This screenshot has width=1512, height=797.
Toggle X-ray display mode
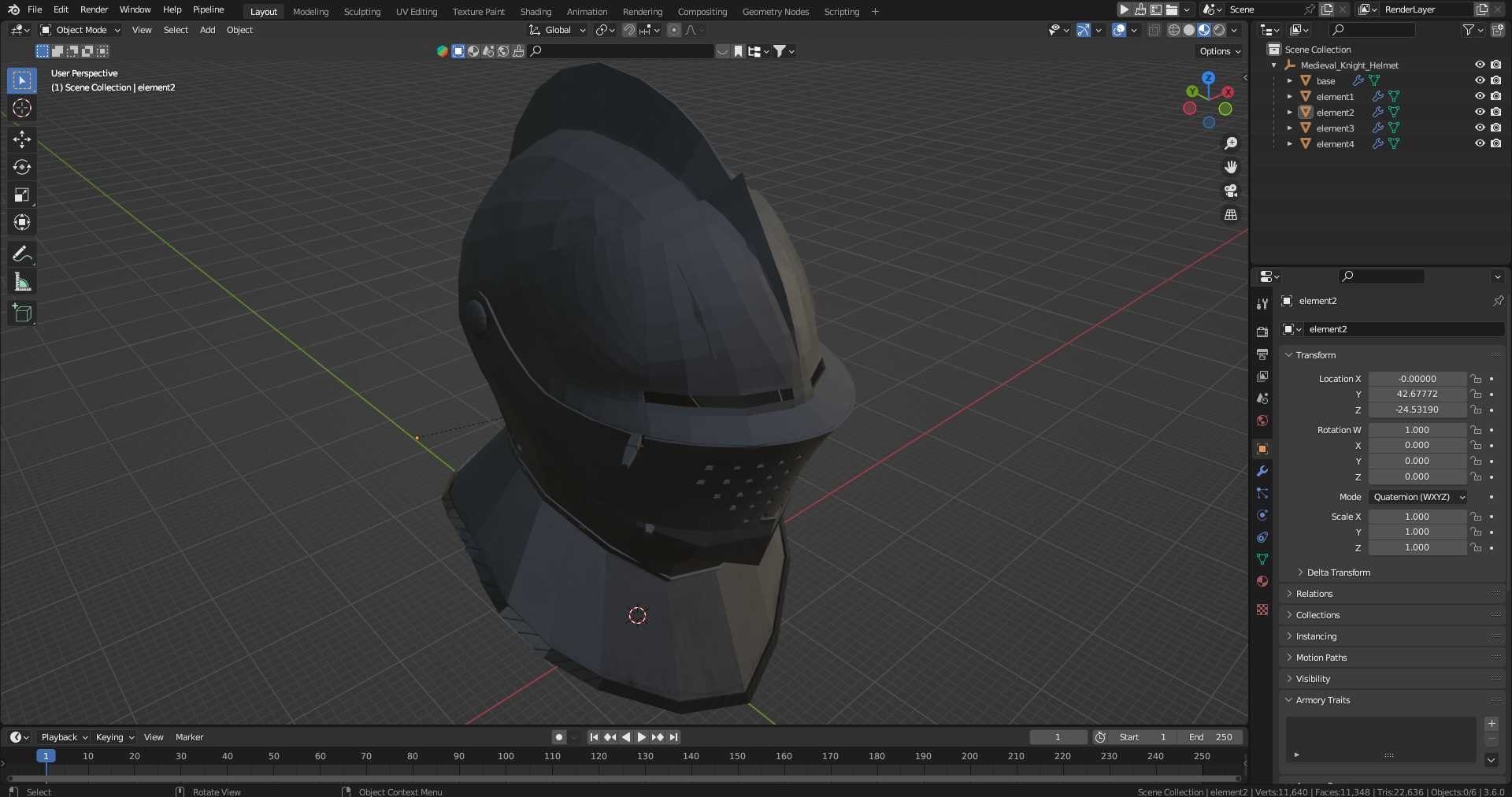point(1154,30)
